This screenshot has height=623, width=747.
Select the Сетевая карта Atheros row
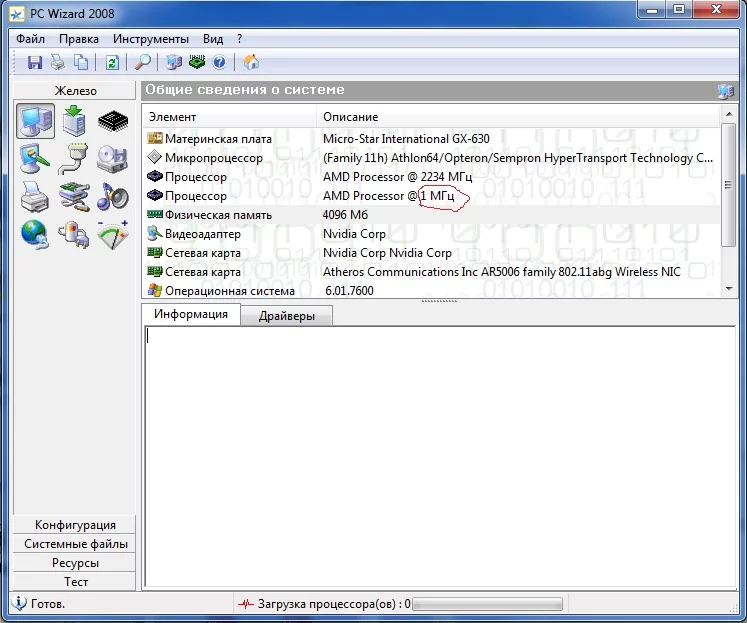(x=431, y=272)
